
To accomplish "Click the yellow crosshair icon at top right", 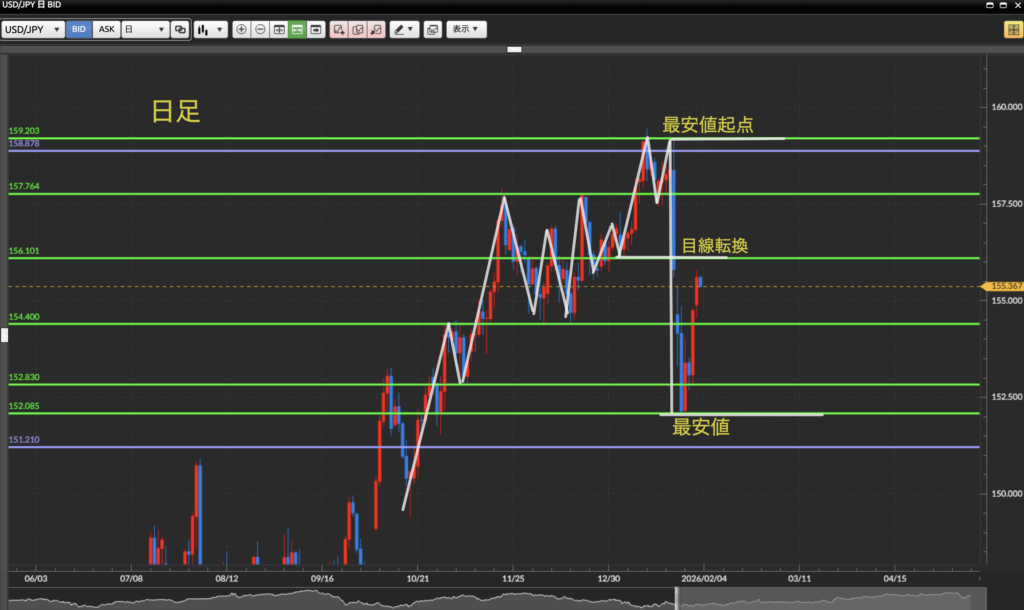I will (x=1011, y=30).
